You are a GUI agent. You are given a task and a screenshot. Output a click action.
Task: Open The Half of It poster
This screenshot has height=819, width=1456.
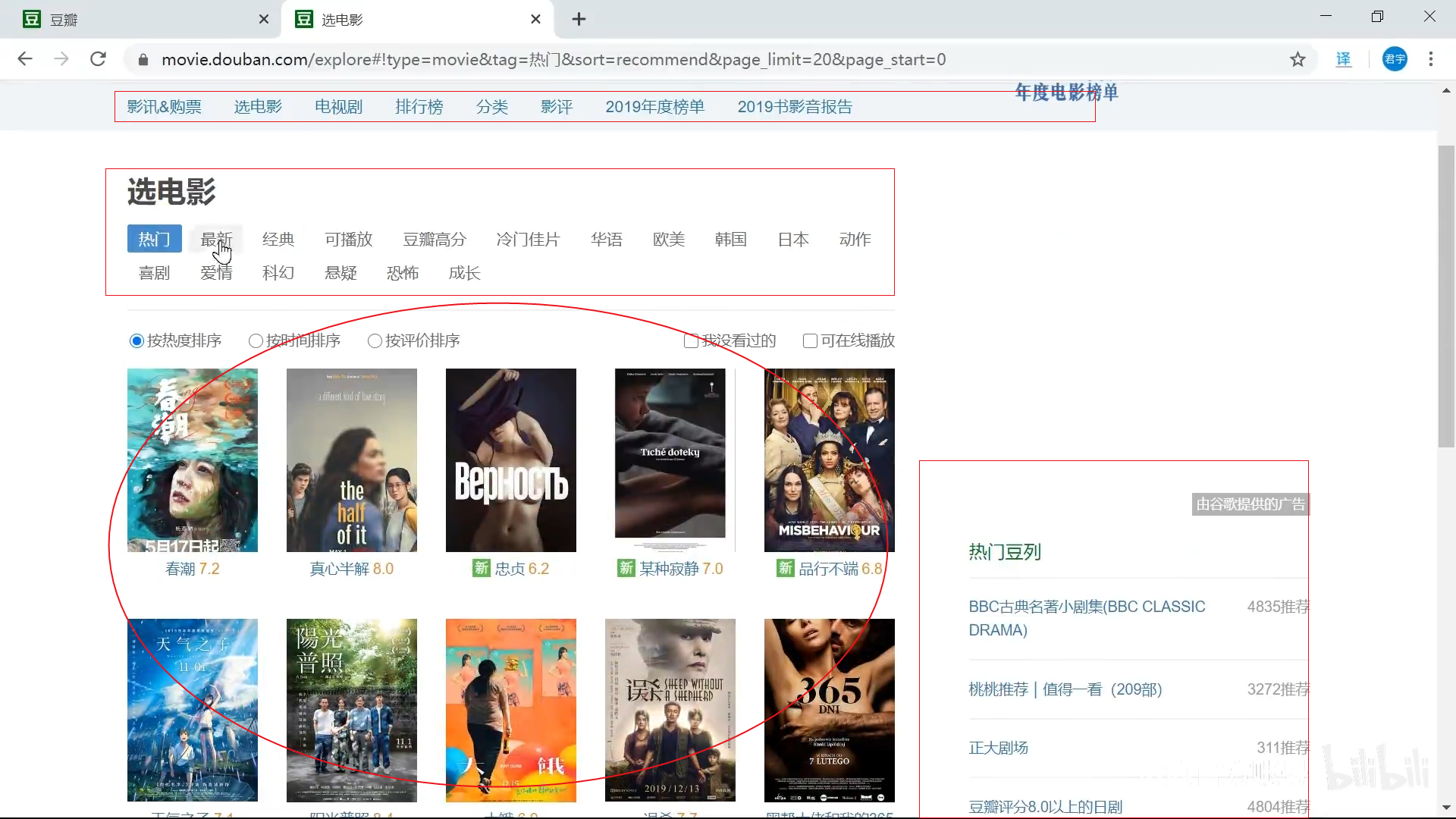tap(352, 460)
